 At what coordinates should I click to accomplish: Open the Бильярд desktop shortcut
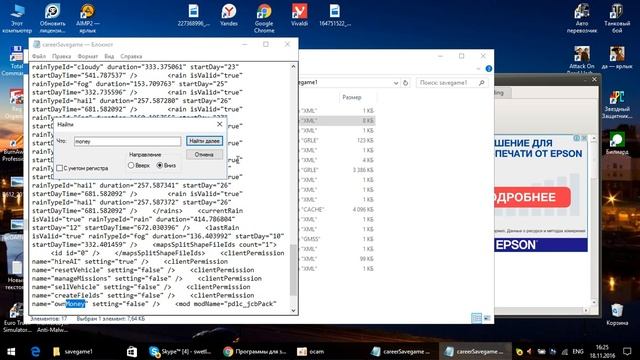coord(617,143)
